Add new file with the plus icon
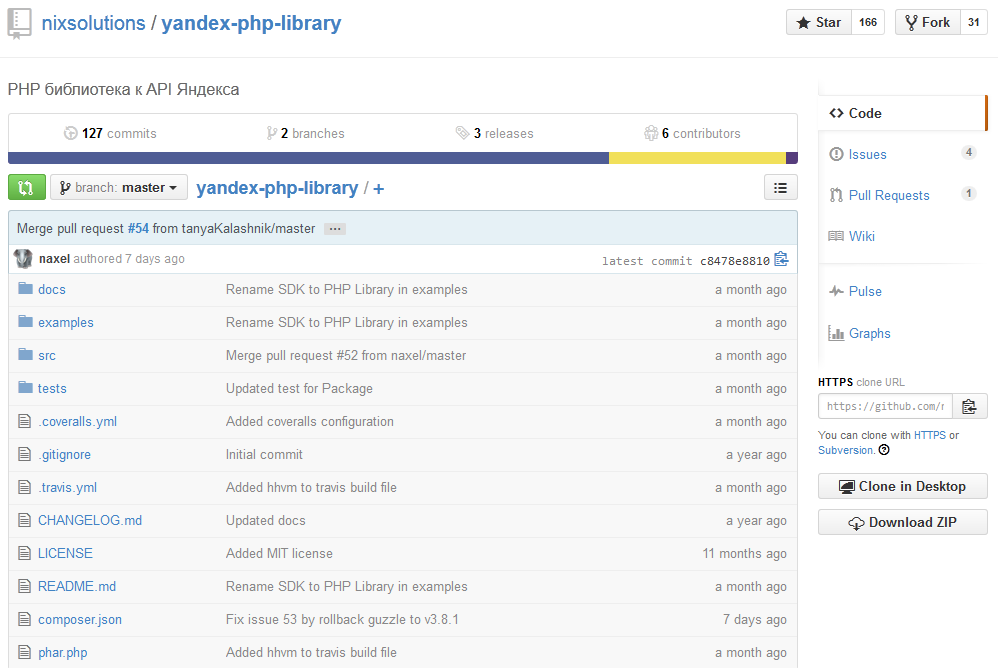998x668 pixels. 379,188
